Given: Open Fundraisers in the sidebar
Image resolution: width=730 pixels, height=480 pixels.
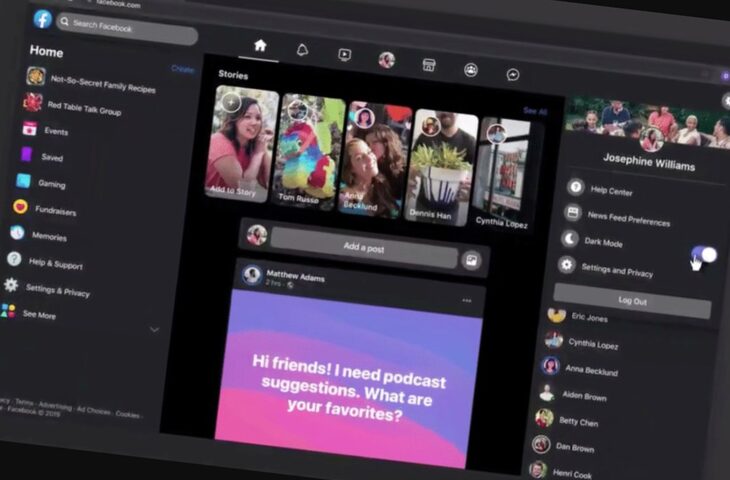Looking at the screenshot, I should pos(45,209).
